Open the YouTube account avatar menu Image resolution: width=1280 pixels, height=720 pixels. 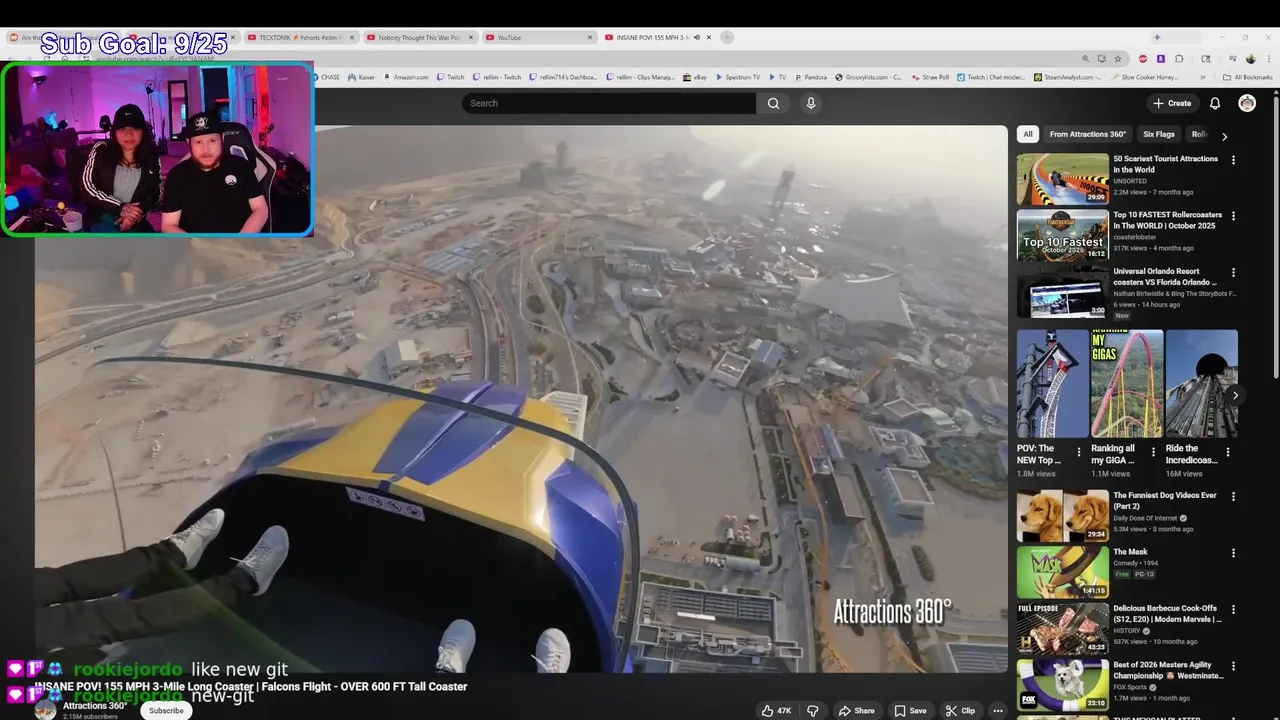(1247, 103)
